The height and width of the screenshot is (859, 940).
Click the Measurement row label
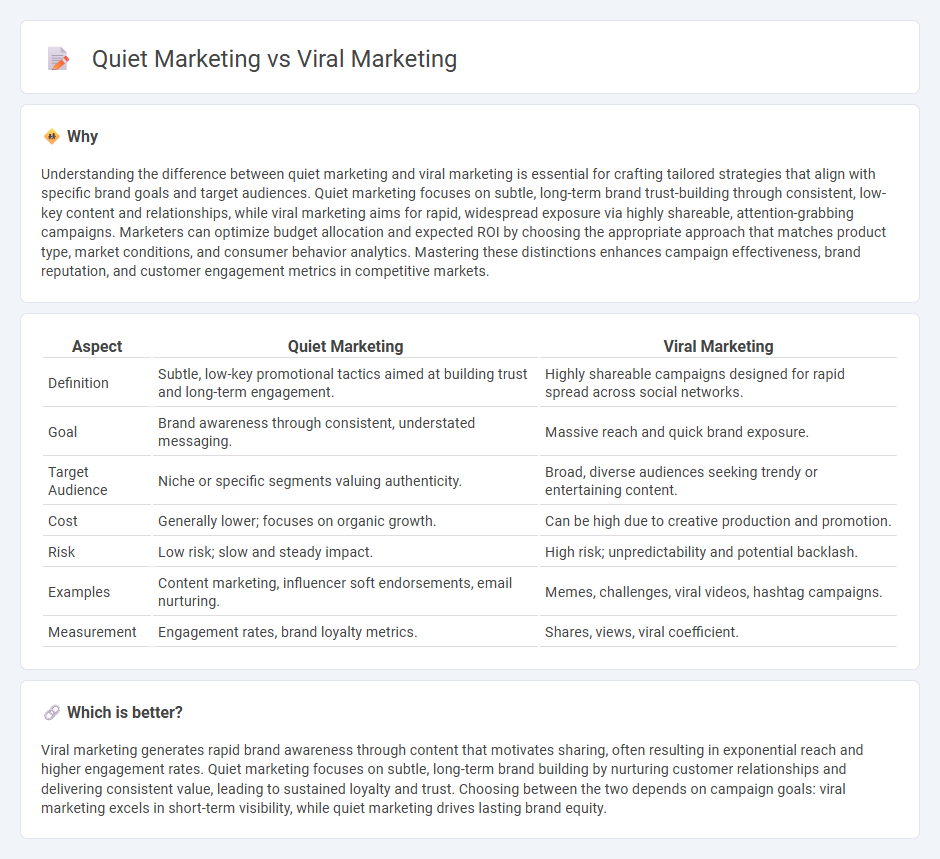92,632
